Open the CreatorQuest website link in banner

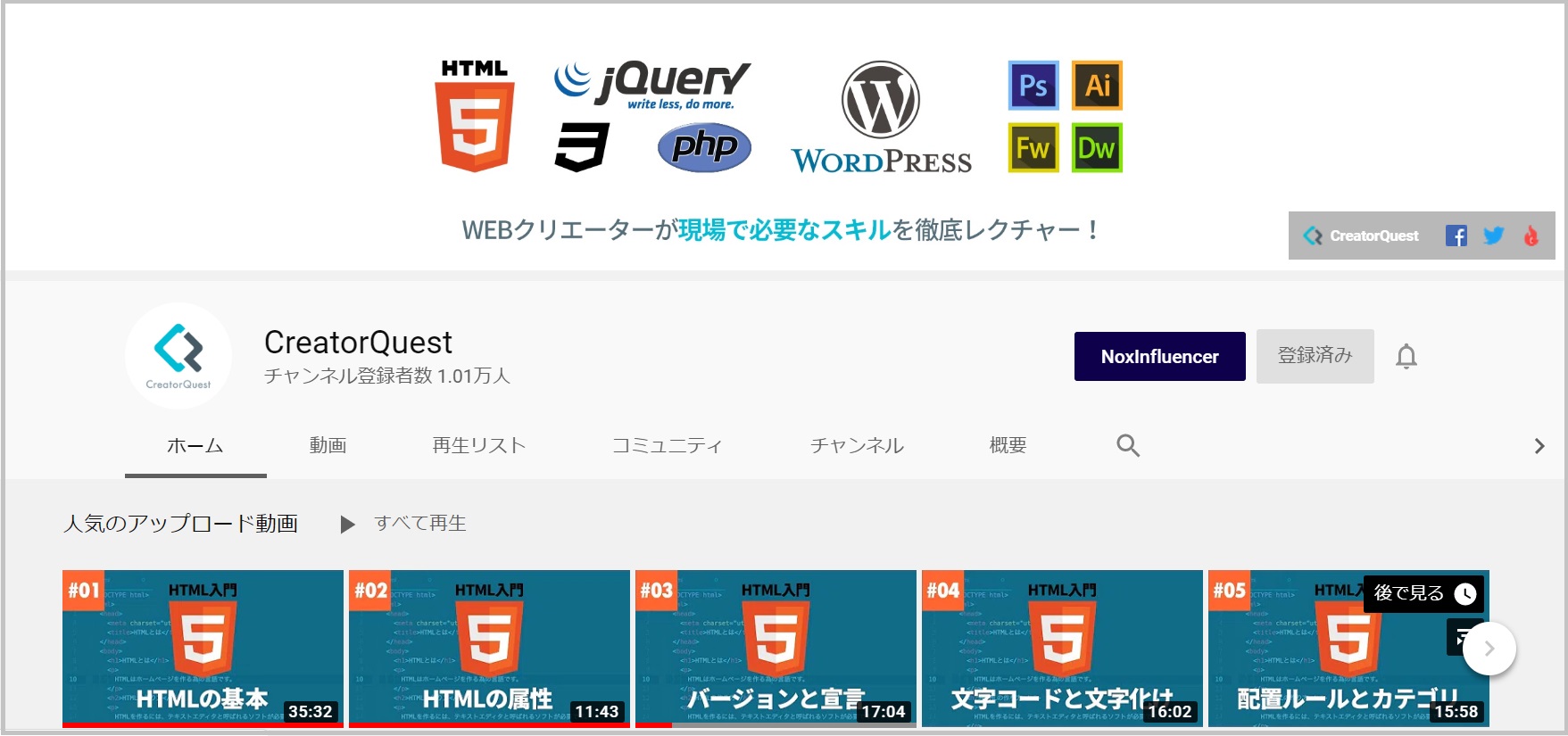coord(1361,236)
